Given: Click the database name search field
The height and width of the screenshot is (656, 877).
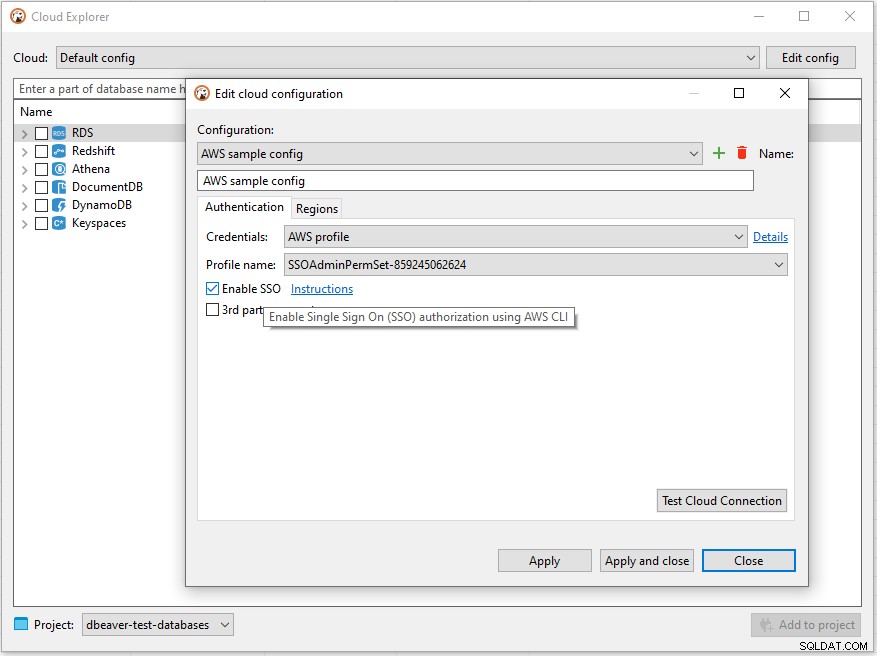Looking at the screenshot, I should (100, 89).
